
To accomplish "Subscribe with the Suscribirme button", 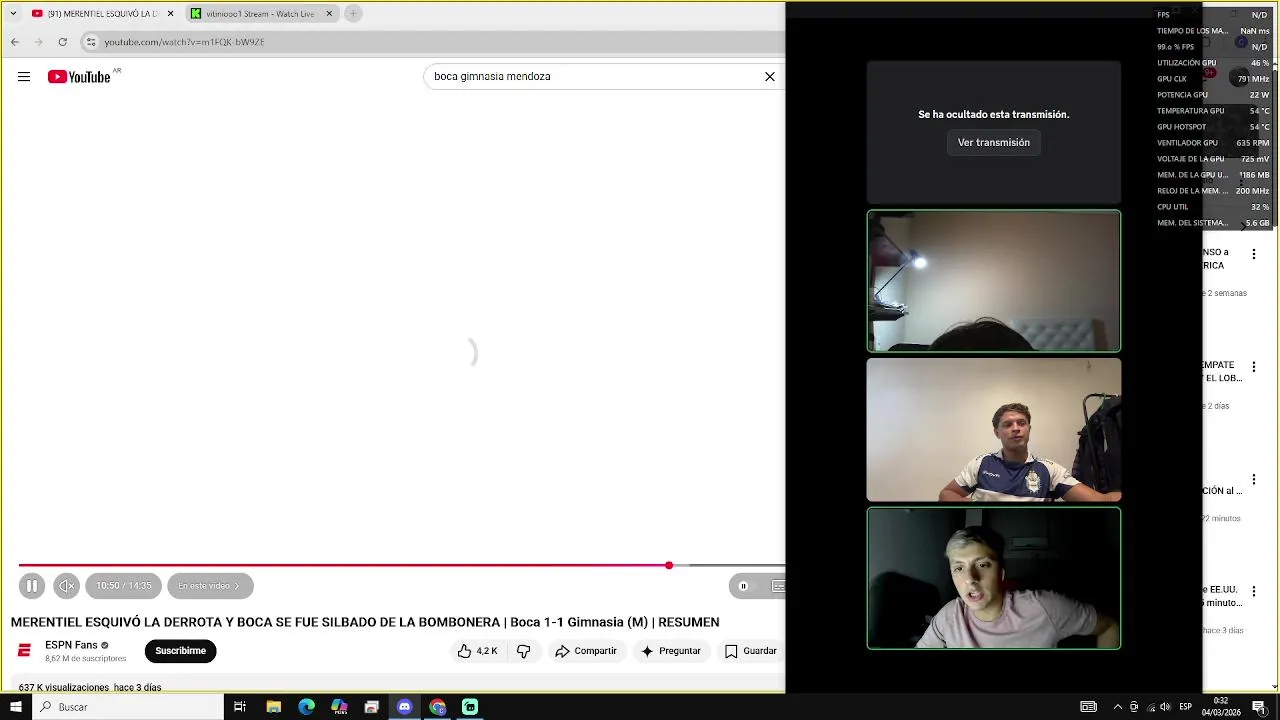I will coord(180,651).
